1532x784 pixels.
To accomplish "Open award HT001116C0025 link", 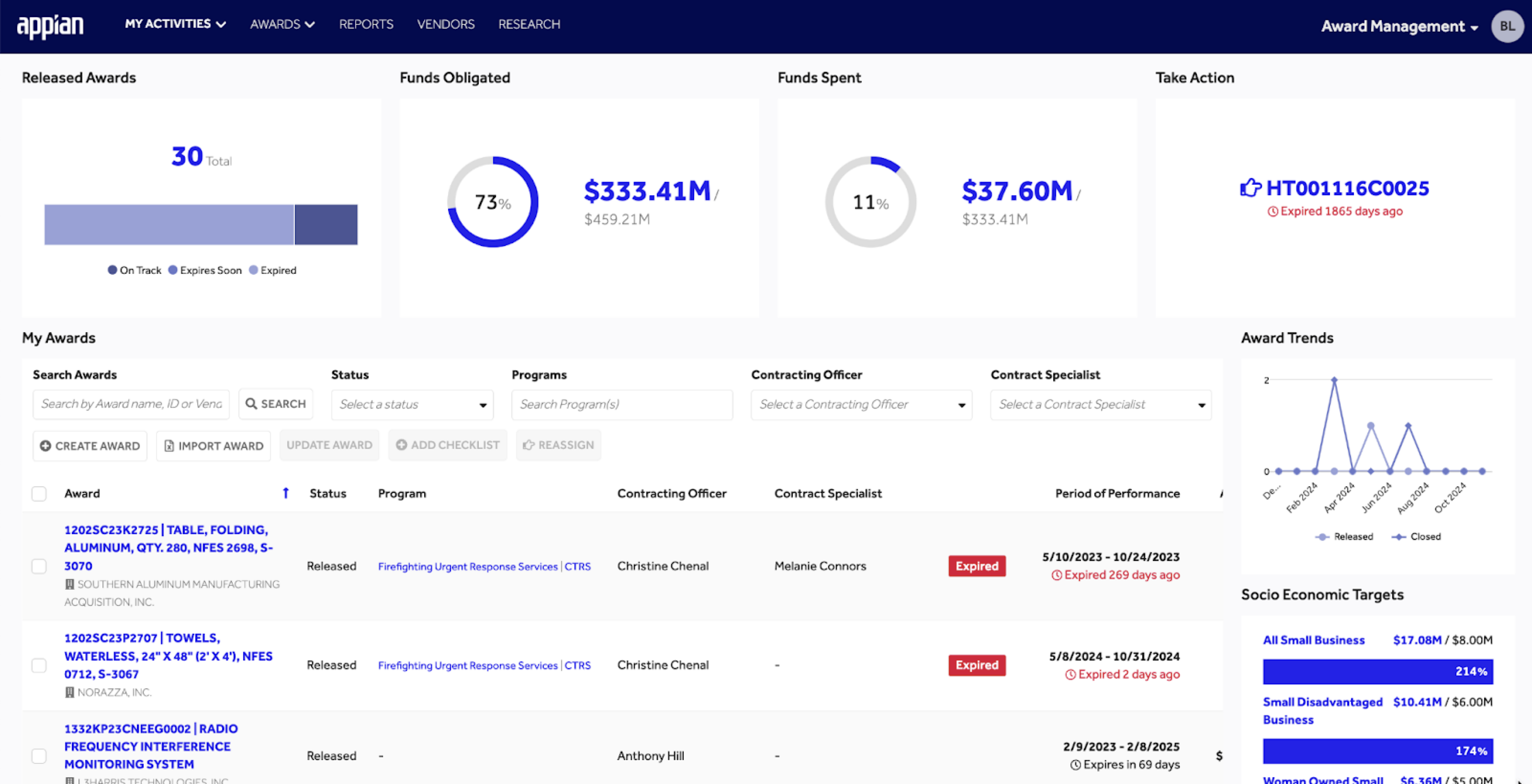I will (1347, 189).
